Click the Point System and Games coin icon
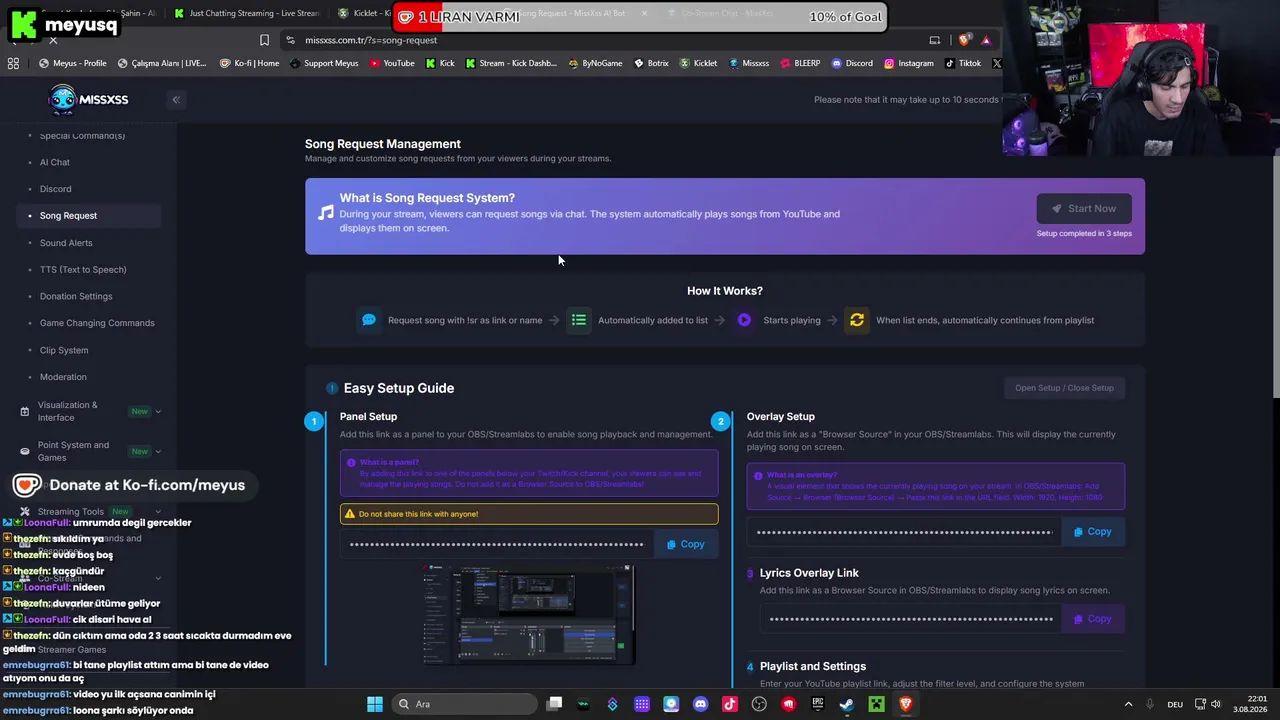This screenshot has width=1280, height=720. point(25,451)
